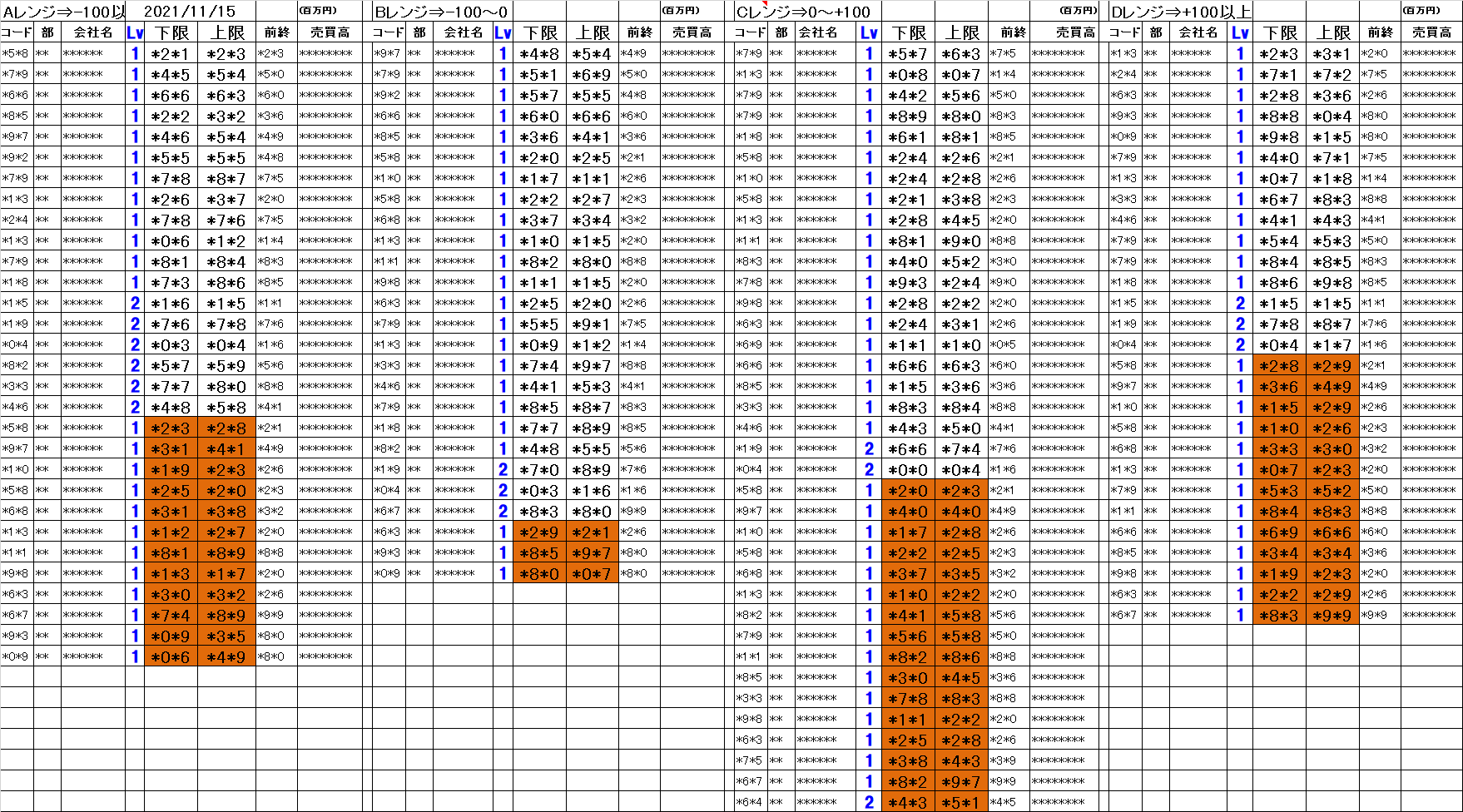The width and height of the screenshot is (1463, 812).
Task: Select Aレンジ 下限 cell *2*1
Action: [171, 53]
